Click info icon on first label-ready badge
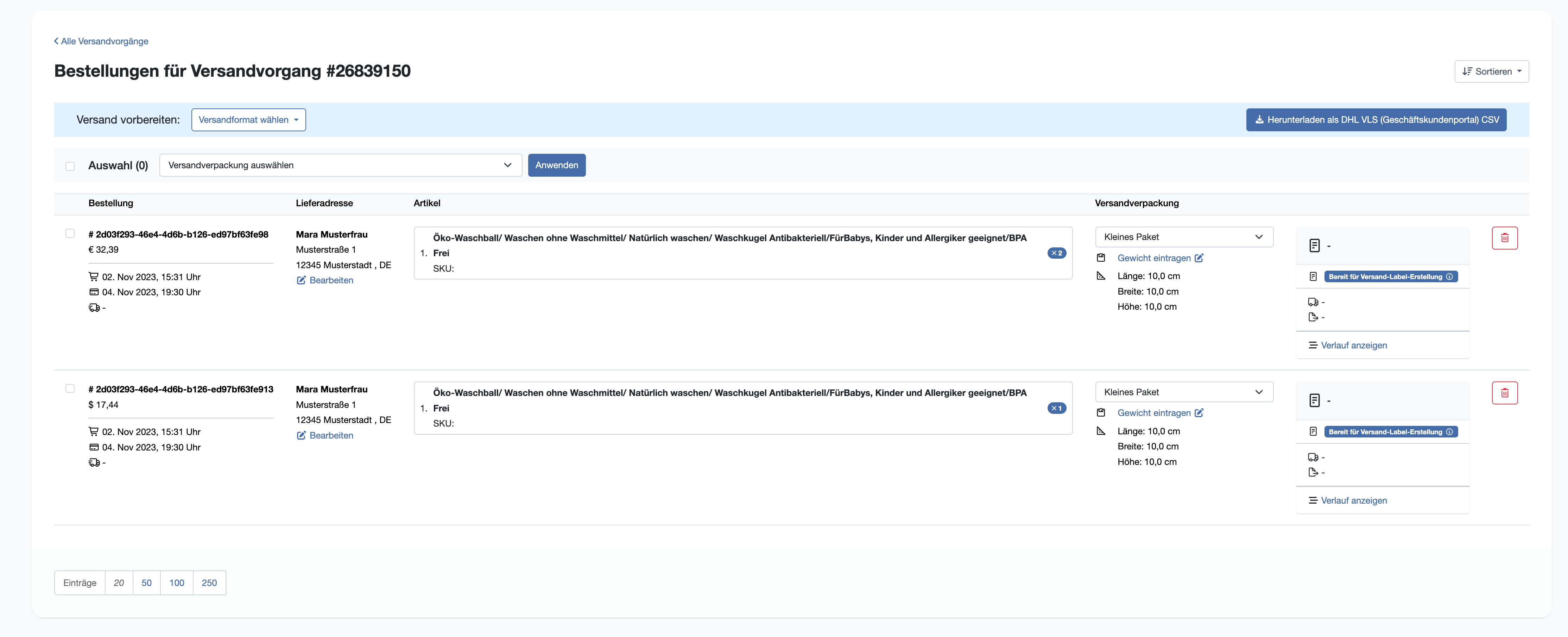Screen dimensions: 1568x637 1449,277
